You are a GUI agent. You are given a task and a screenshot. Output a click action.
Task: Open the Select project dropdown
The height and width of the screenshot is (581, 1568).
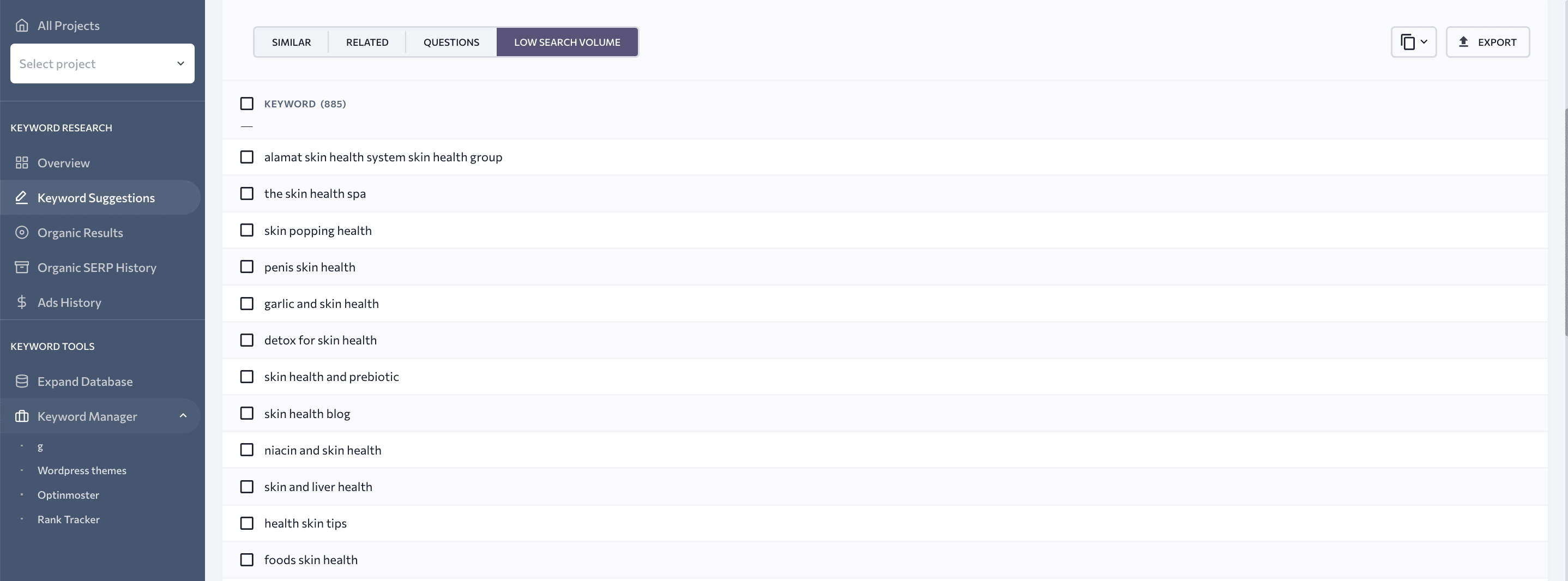pyautogui.click(x=102, y=63)
